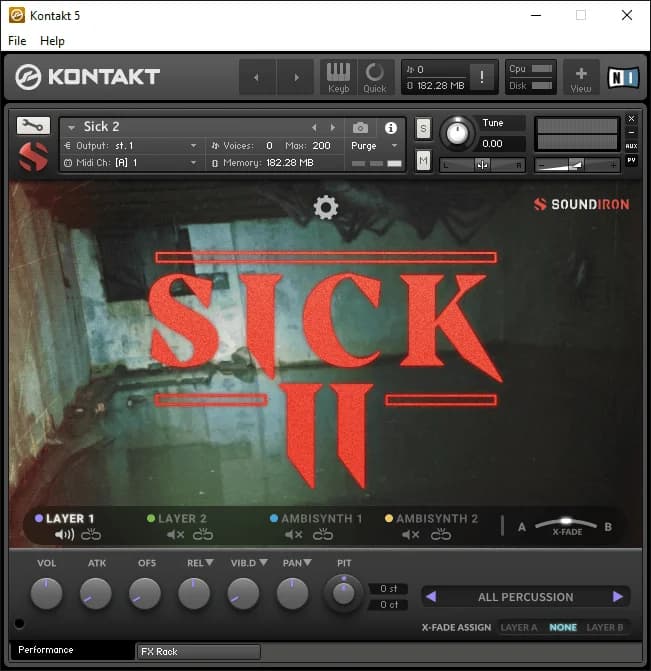Screen dimensions: 651x671
Task: Select the AMBISYNTH 1 label
Action: [x=321, y=519]
